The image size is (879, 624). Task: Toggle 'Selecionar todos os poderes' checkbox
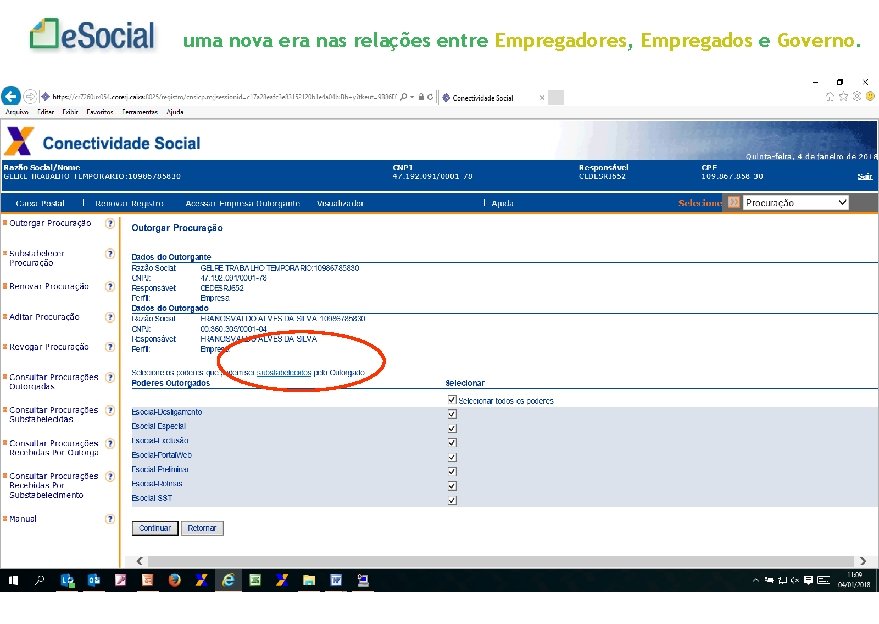point(452,400)
